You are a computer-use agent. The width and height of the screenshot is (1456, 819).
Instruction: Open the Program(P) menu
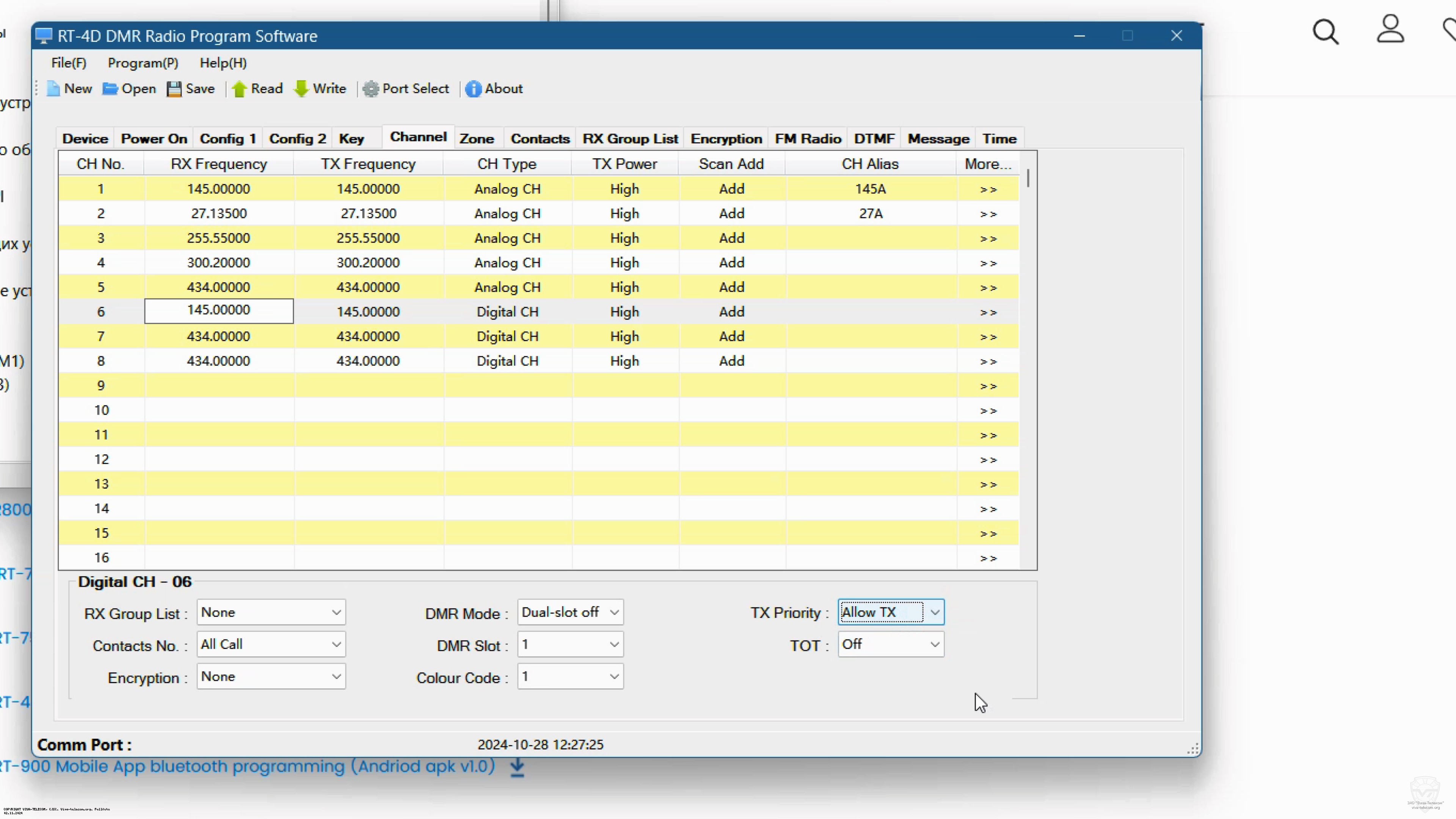[143, 63]
